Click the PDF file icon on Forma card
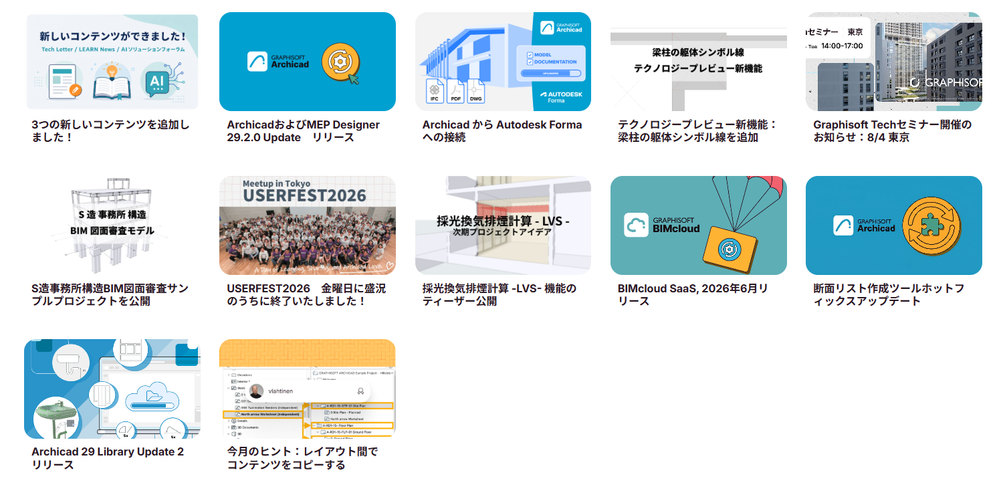Image resolution: width=999 pixels, height=483 pixels. tap(456, 92)
